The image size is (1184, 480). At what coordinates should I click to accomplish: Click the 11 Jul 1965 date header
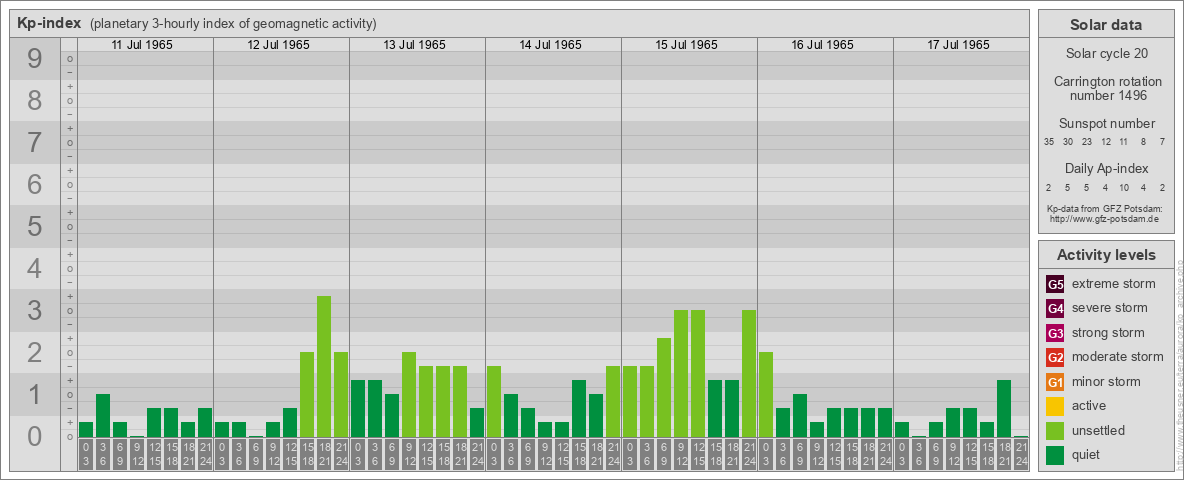pos(144,45)
